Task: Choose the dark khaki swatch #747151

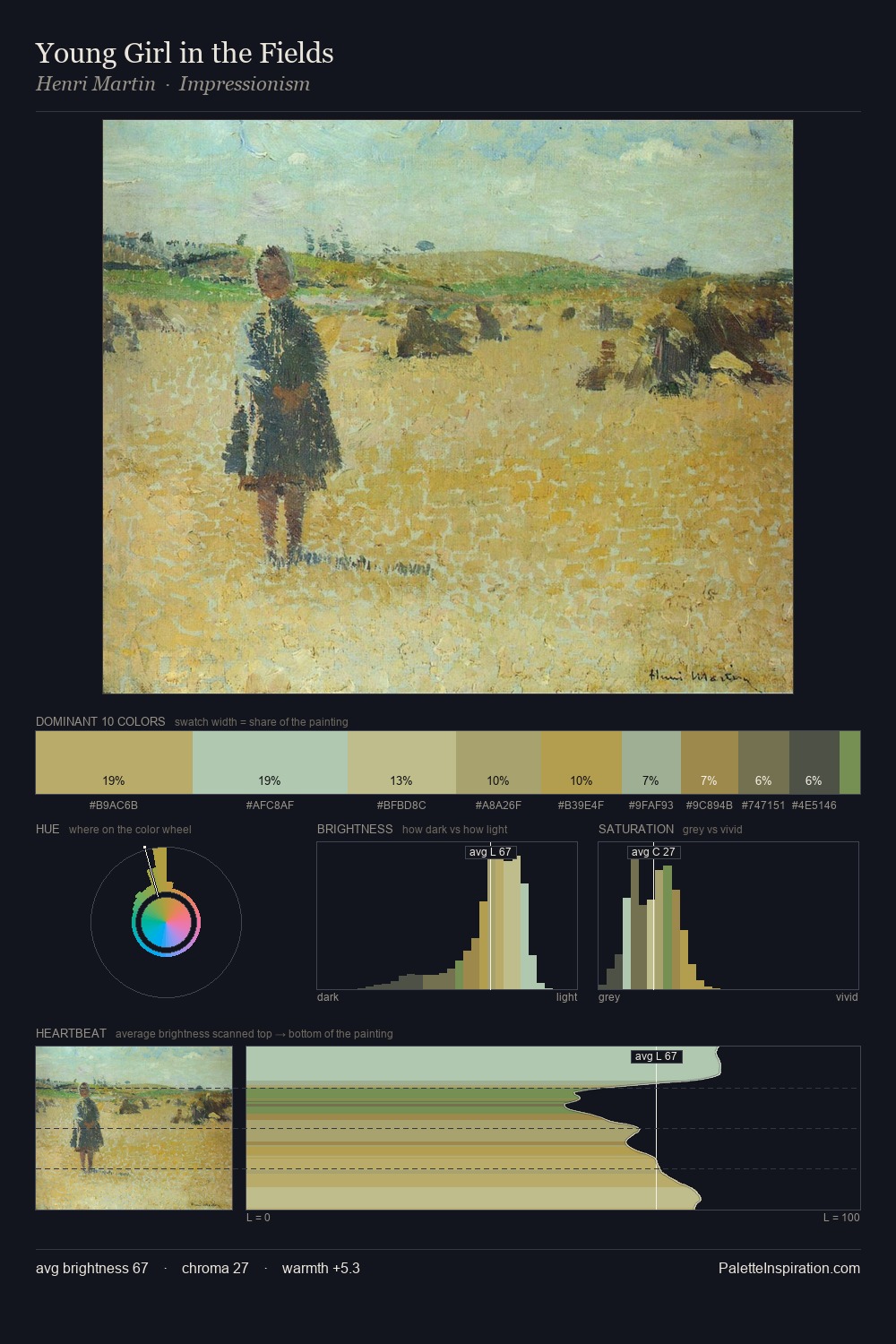Action: click(x=763, y=762)
